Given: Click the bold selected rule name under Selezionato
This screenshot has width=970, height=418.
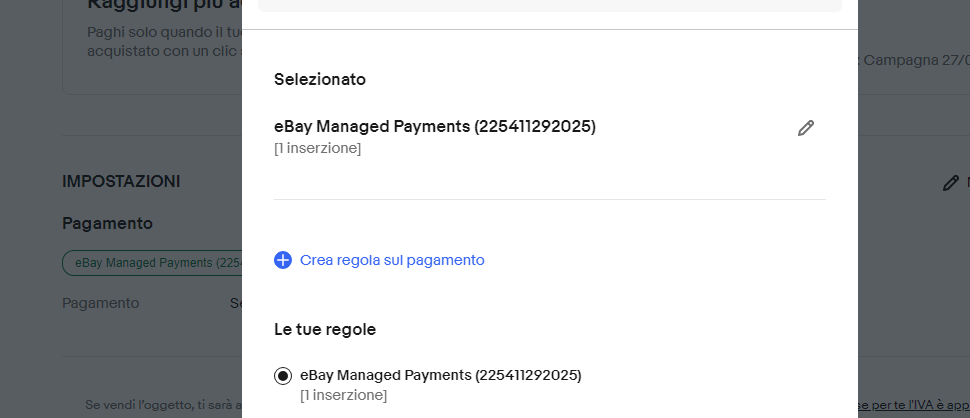Looking at the screenshot, I should pyautogui.click(x=434, y=127).
